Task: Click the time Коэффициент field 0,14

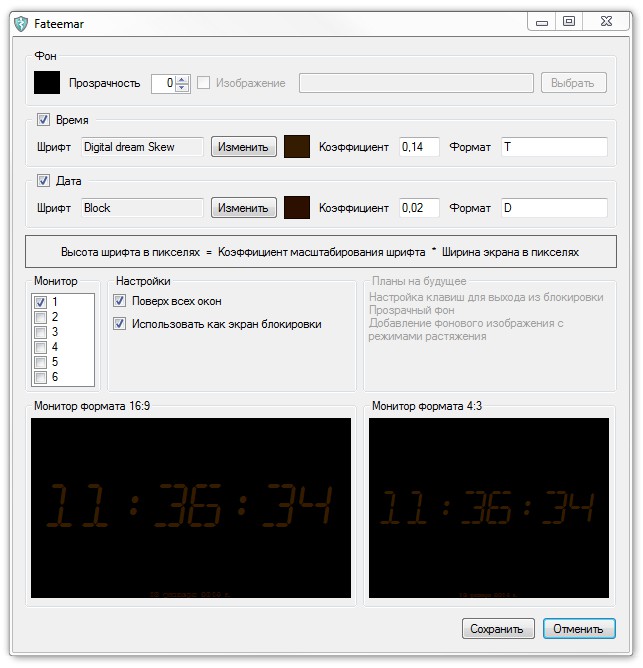Action: 419,147
